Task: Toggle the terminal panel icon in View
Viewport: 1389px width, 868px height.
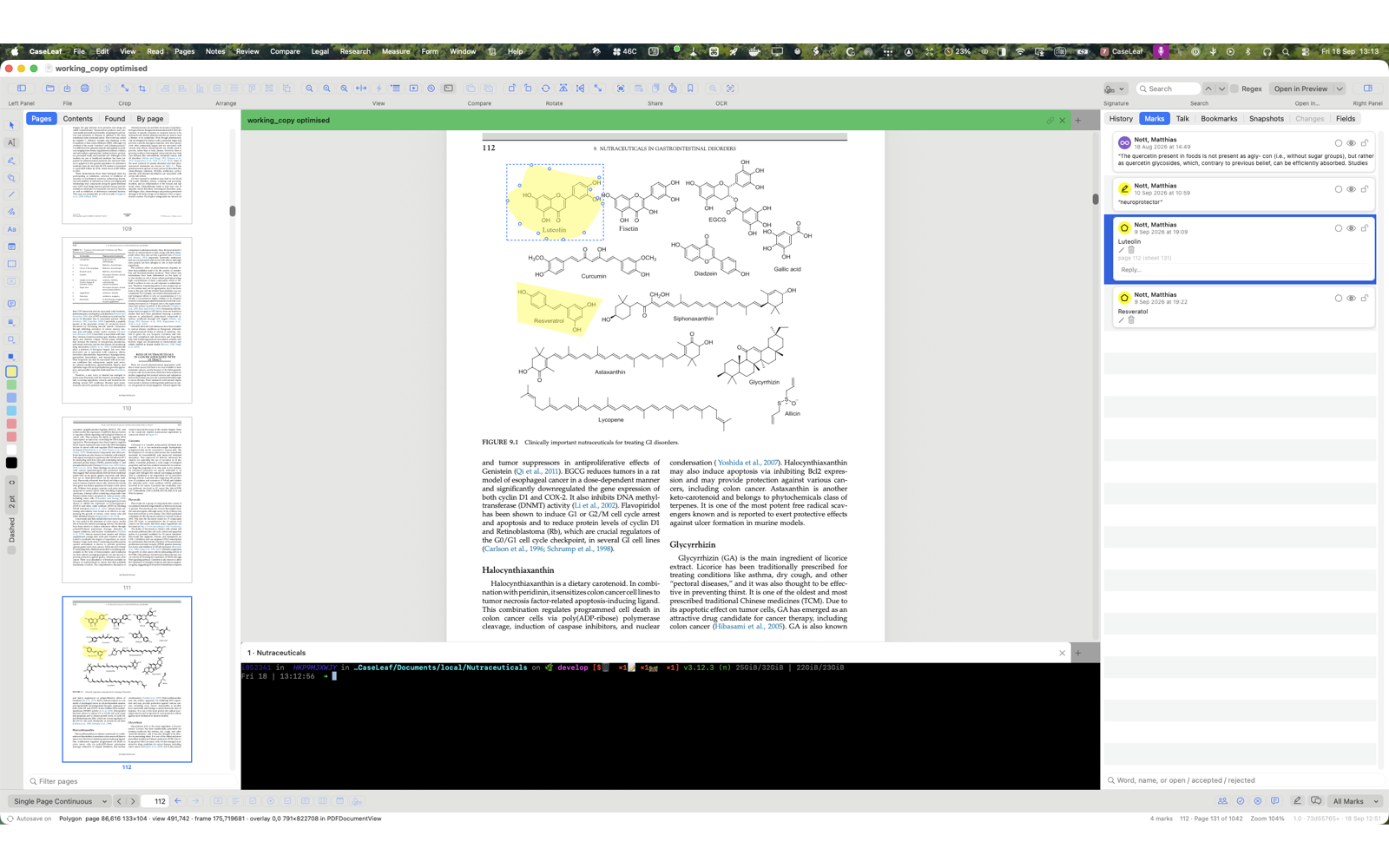Action: point(449,89)
